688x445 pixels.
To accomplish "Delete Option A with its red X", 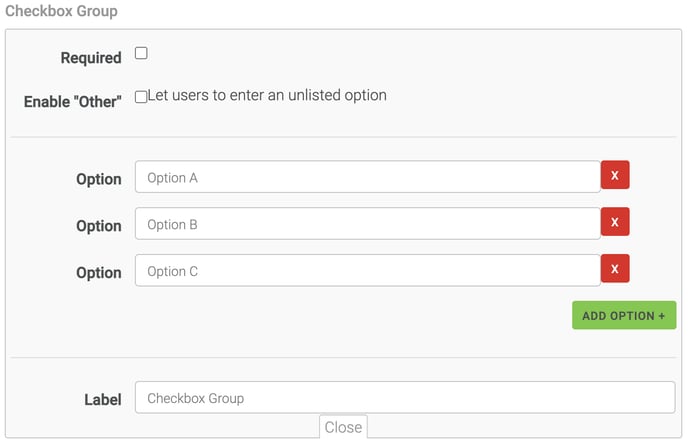I will point(614,176).
